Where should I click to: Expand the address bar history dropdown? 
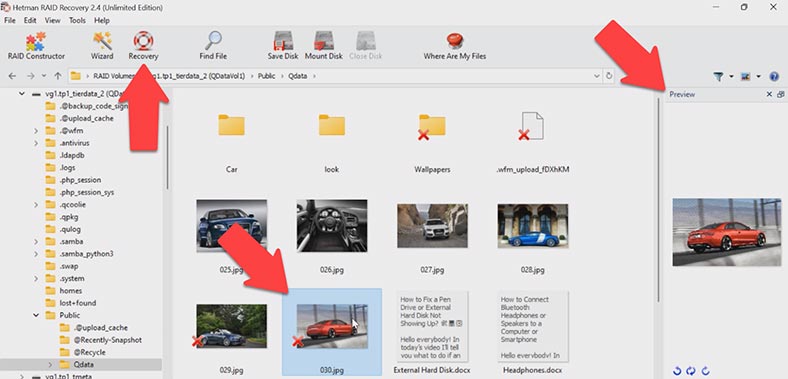tap(597, 76)
